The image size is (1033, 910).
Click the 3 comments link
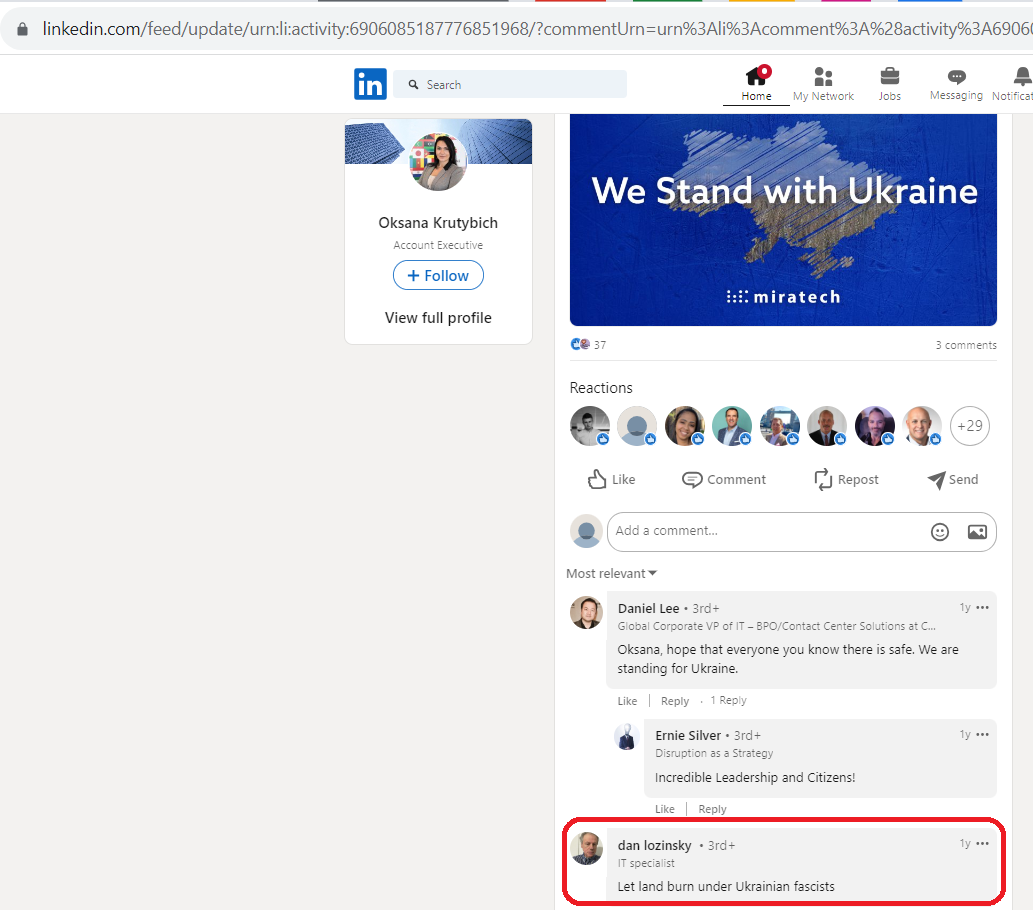pos(966,345)
